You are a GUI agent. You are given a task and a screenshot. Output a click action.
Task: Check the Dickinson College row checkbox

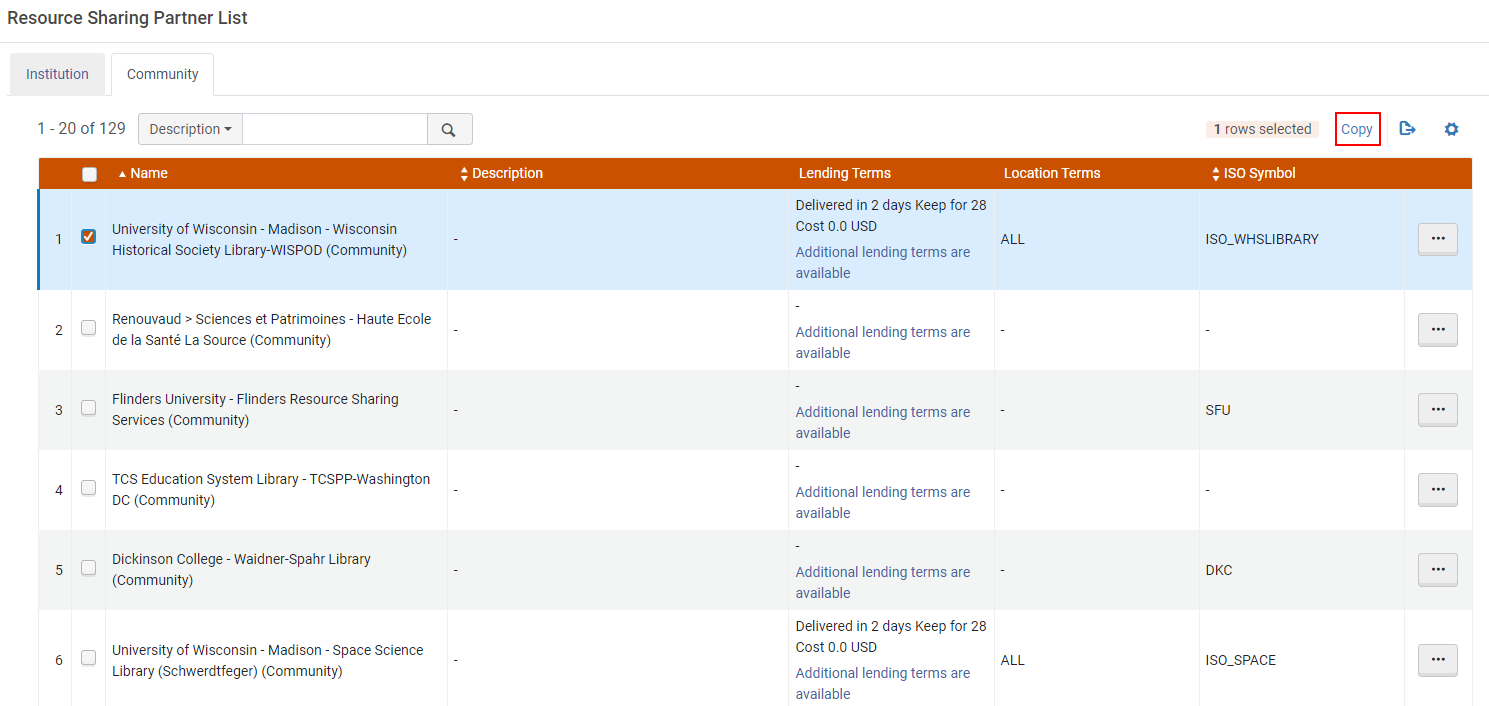[89, 567]
